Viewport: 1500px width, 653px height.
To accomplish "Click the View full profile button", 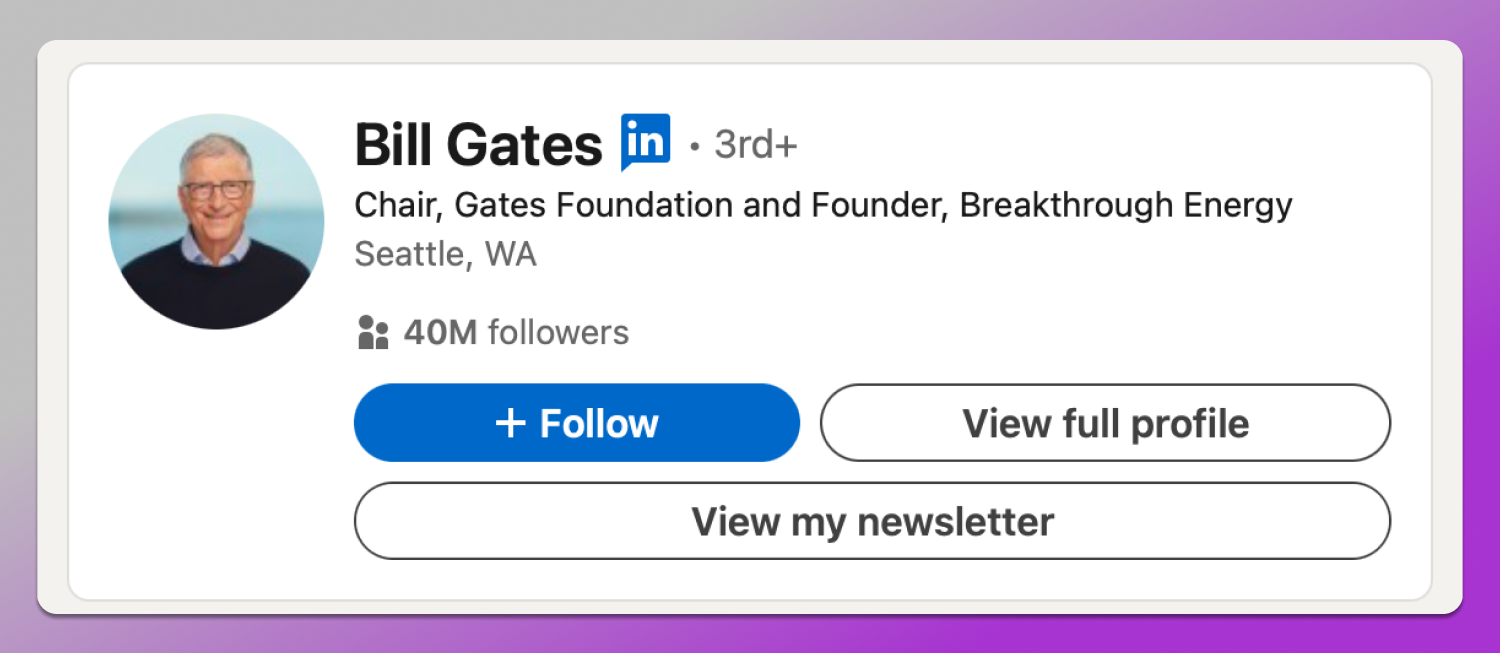I will tap(1105, 422).
